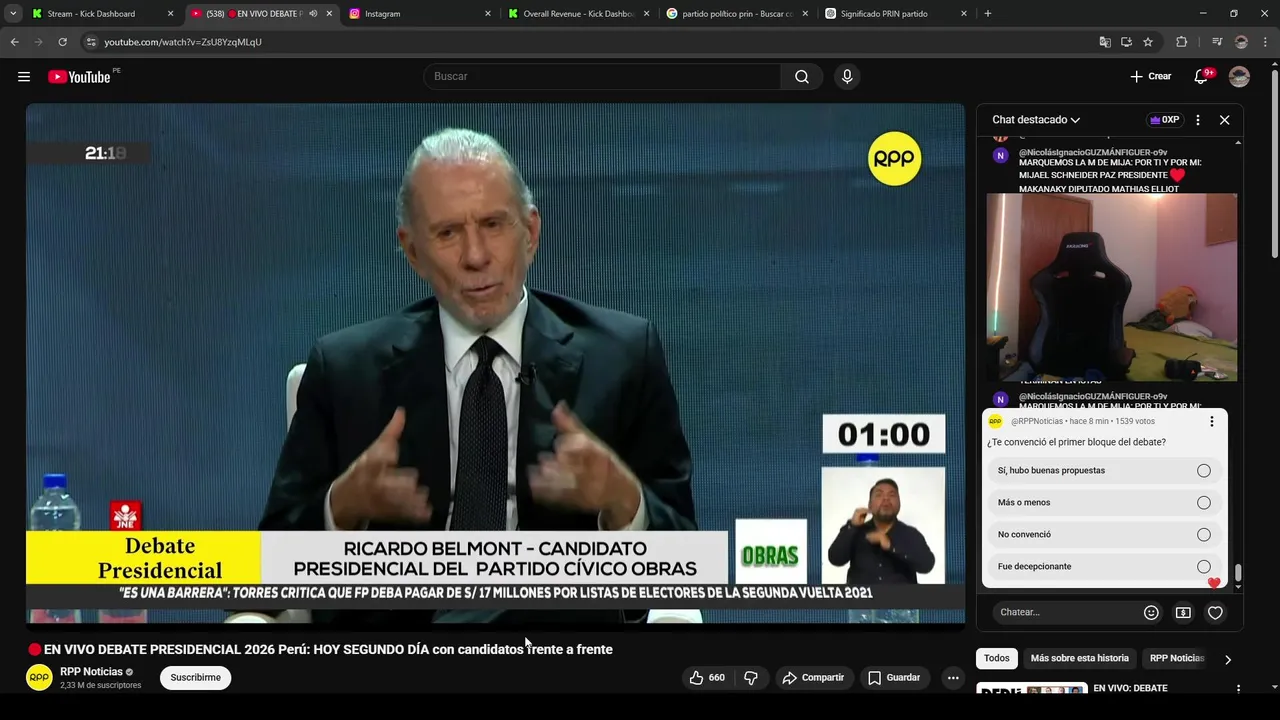Open more actions menu beside Guardar
This screenshot has width=1280, height=720.
953,678
